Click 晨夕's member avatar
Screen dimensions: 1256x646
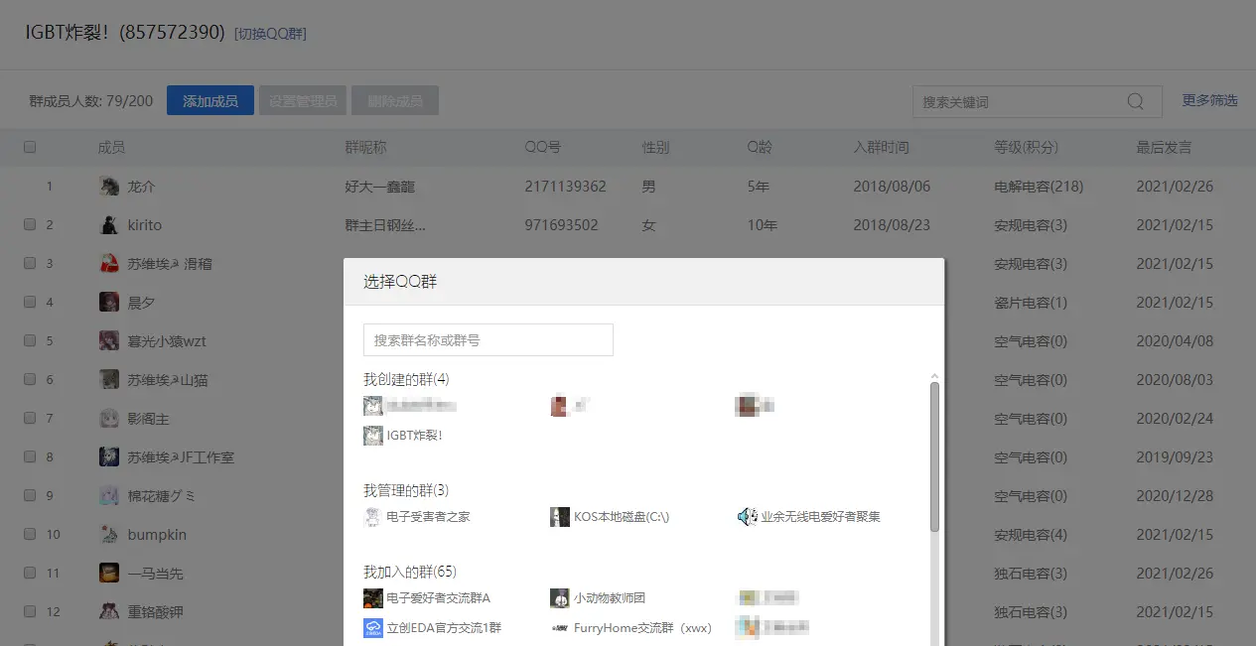click(x=109, y=302)
